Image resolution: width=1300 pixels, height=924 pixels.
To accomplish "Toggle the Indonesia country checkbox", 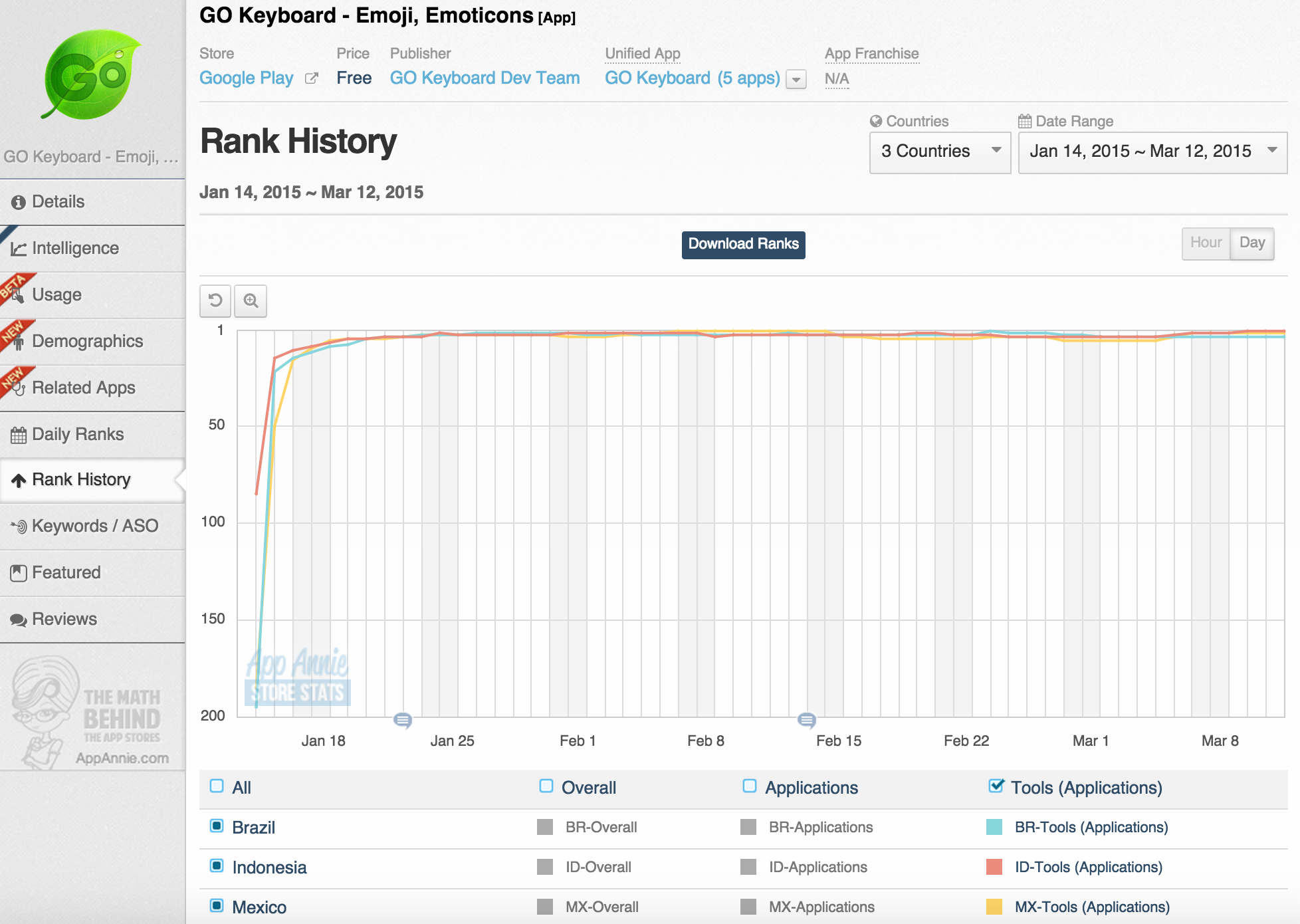I will click(x=217, y=866).
